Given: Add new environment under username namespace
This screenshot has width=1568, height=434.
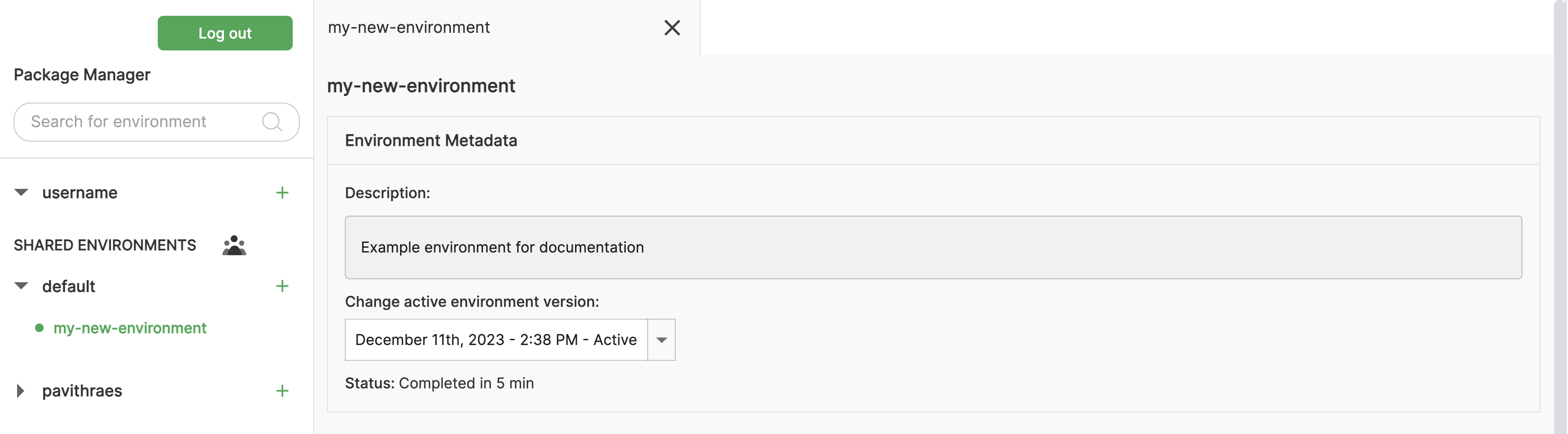Looking at the screenshot, I should pyautogui.click(x=282, y=193).
